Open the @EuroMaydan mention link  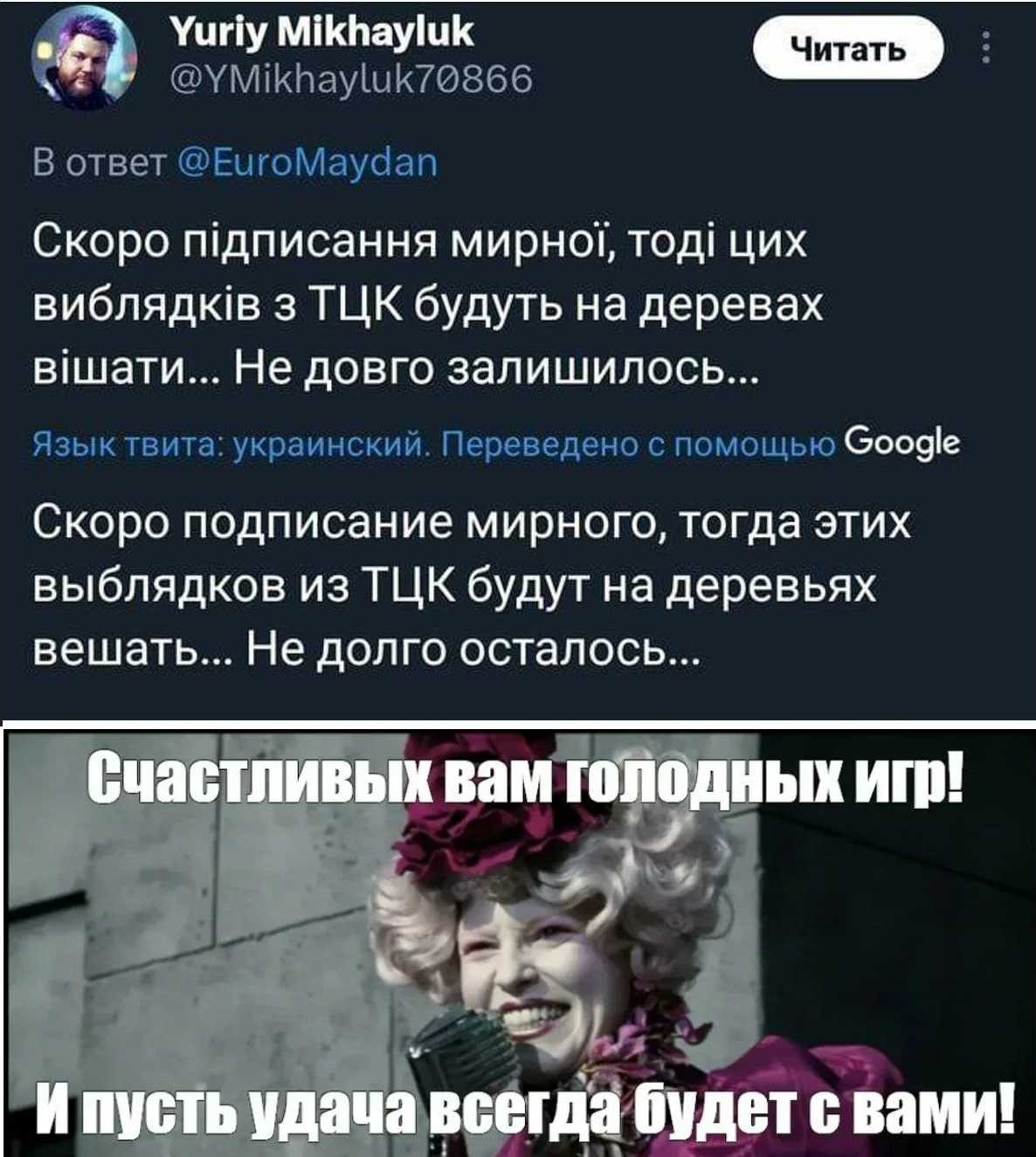(307, 163)
